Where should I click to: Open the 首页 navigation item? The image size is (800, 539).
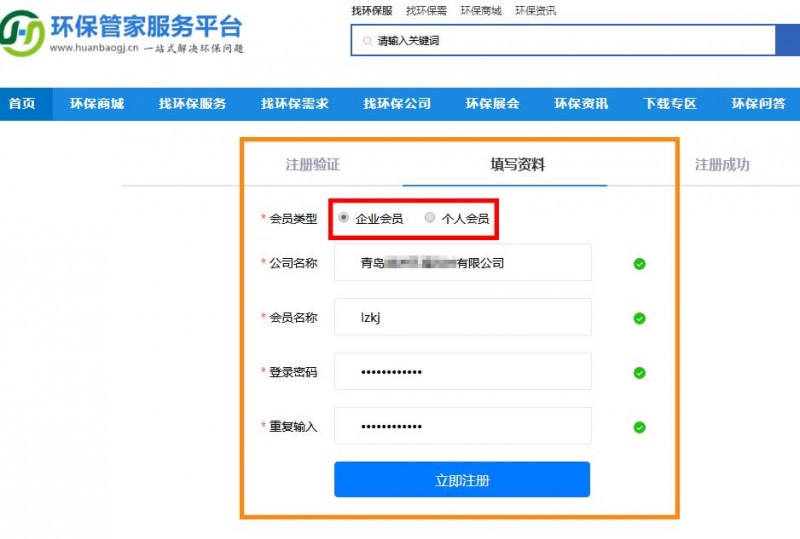pyautogui.click(x=22, y=104)
